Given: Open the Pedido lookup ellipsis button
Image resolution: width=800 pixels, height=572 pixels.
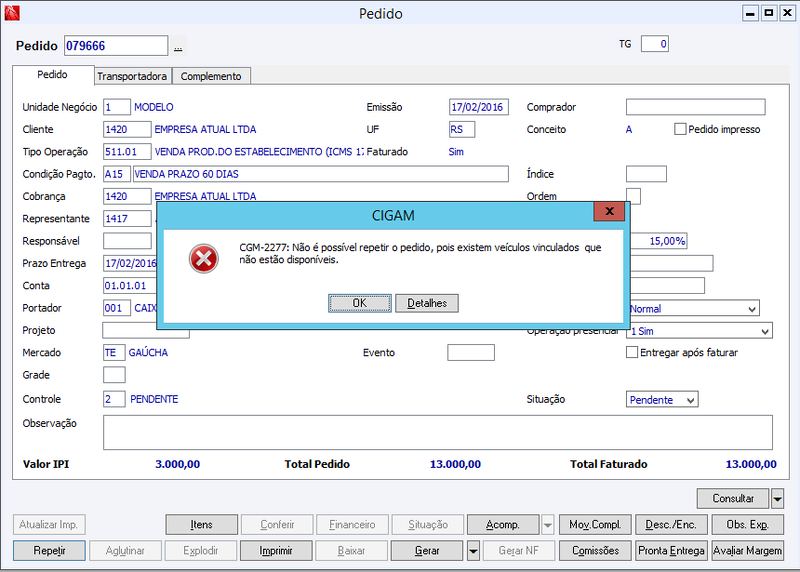Looking at the screenshot, I should click(178, 46).
